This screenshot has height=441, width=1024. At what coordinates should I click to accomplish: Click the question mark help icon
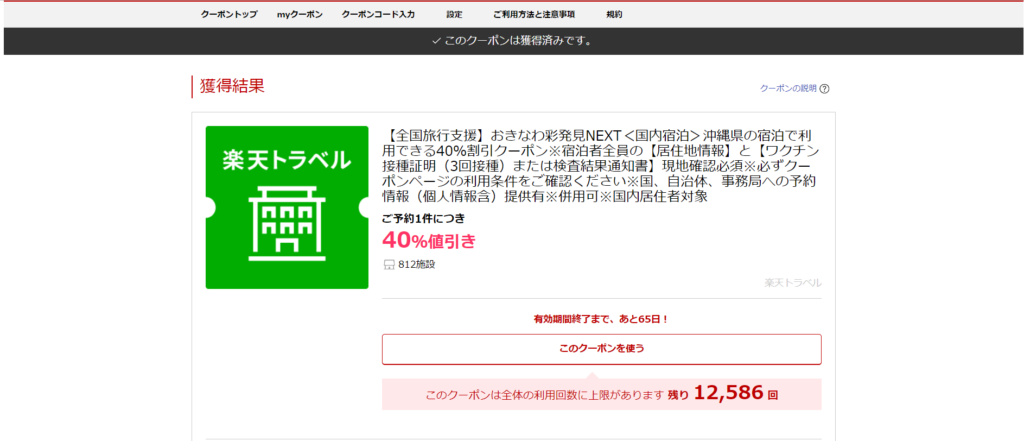824,89
